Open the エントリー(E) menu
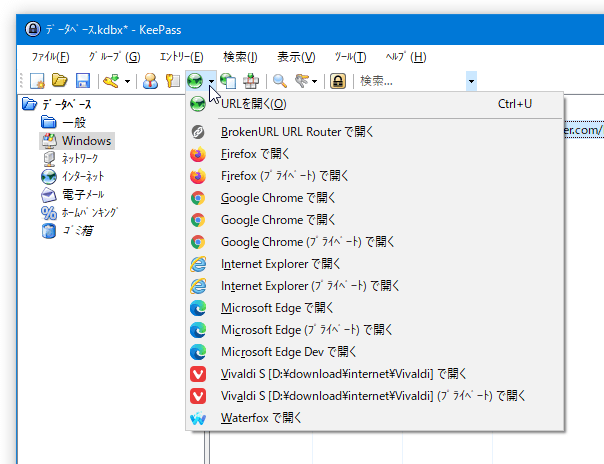 point(181,57)
